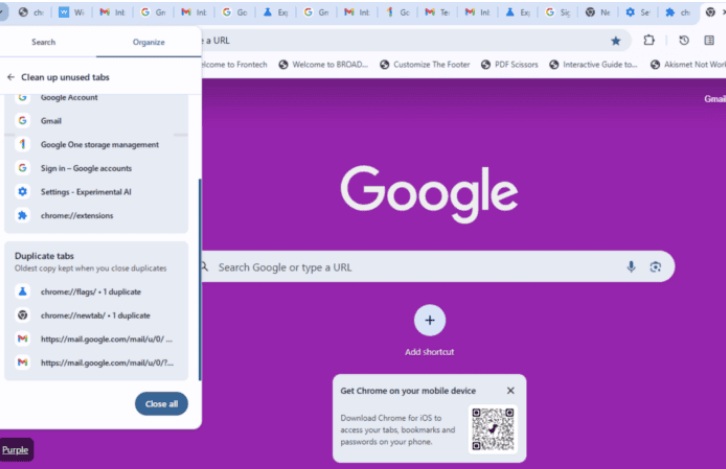Switch to the Settings gear-icon tab
Image resolution: width=726 pixels, height=469 pixels.
[x=638, y=13]
